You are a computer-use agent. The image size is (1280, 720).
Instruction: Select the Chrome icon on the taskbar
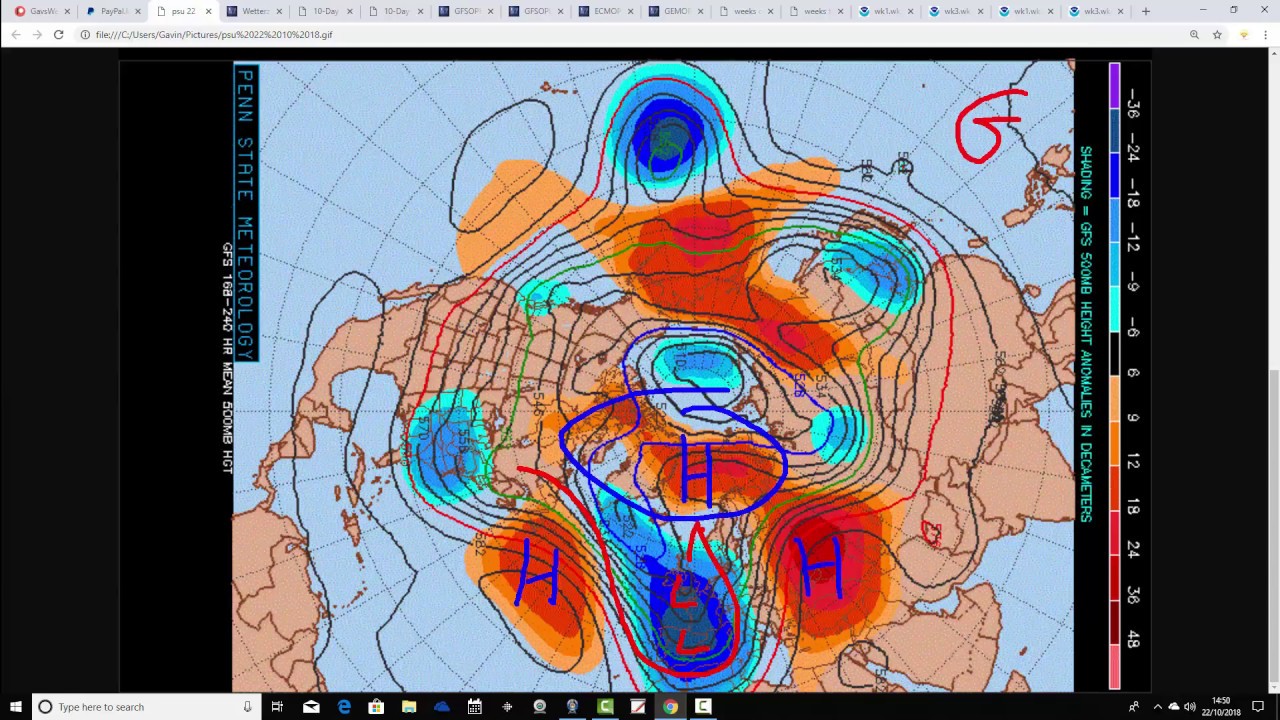tap(670, 707)
